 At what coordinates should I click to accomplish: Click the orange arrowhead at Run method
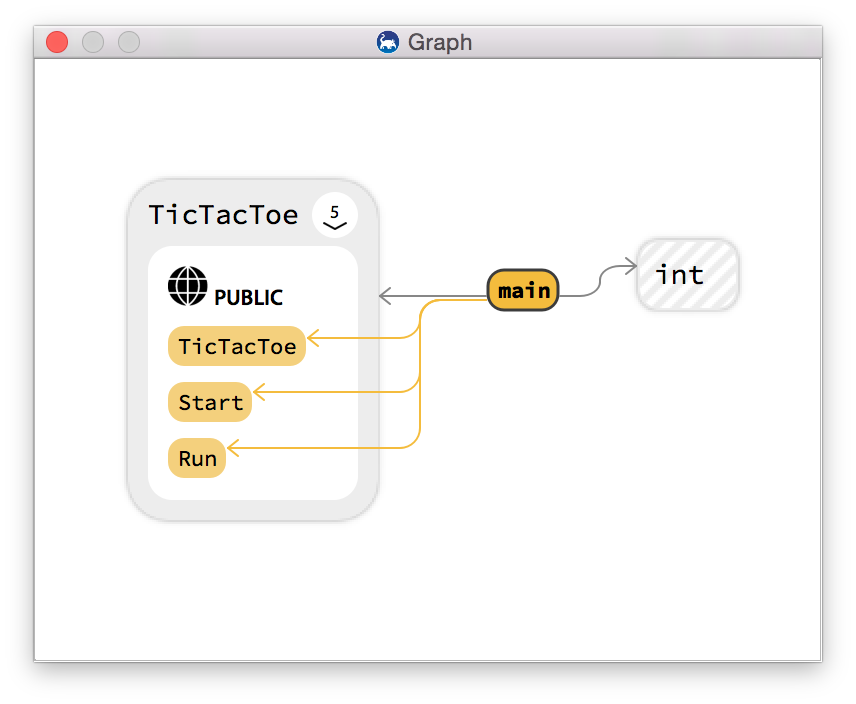pos(233,448)
